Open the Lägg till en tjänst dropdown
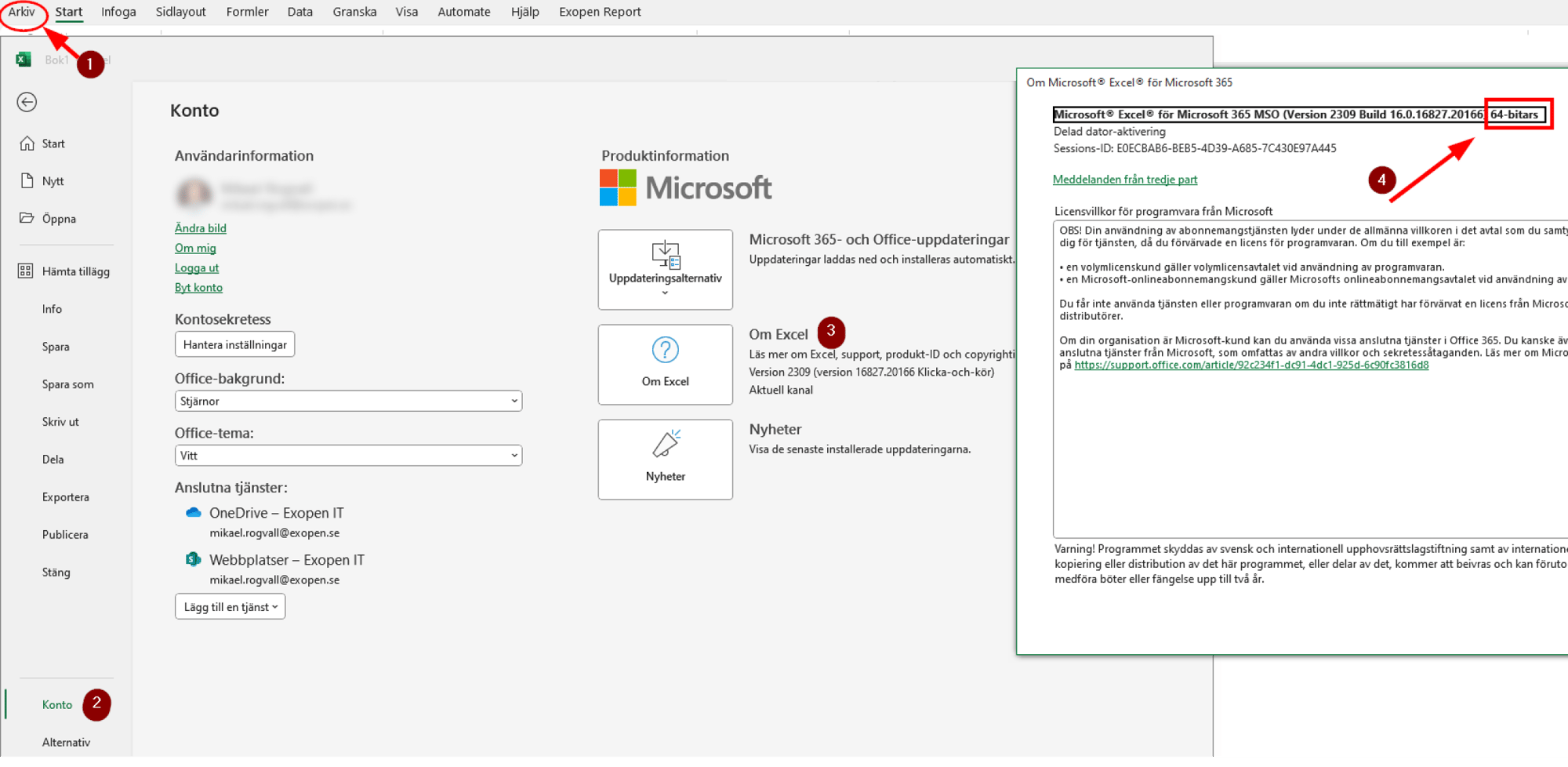 230,607
